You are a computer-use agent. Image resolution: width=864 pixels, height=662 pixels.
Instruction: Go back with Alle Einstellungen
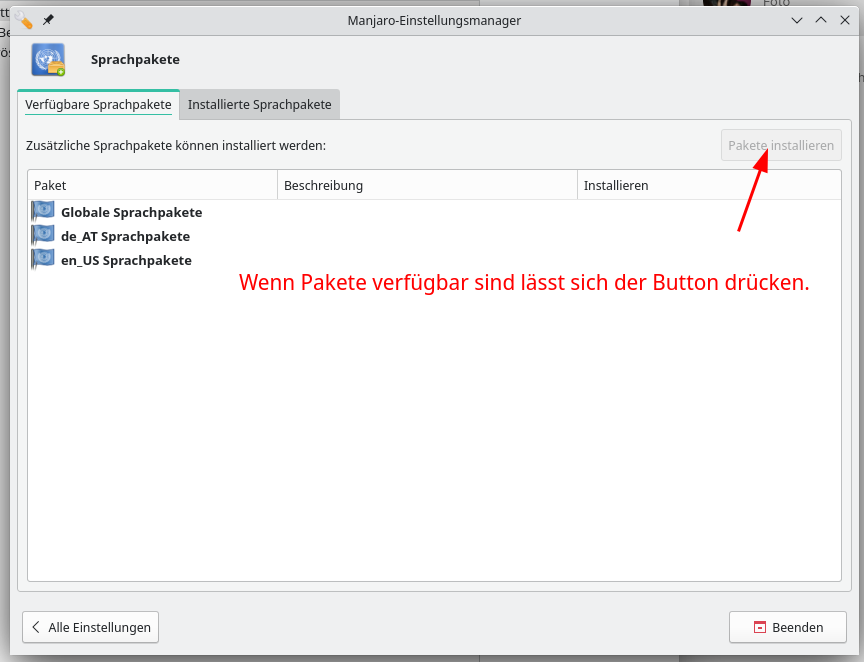click(x=90, y=627)
